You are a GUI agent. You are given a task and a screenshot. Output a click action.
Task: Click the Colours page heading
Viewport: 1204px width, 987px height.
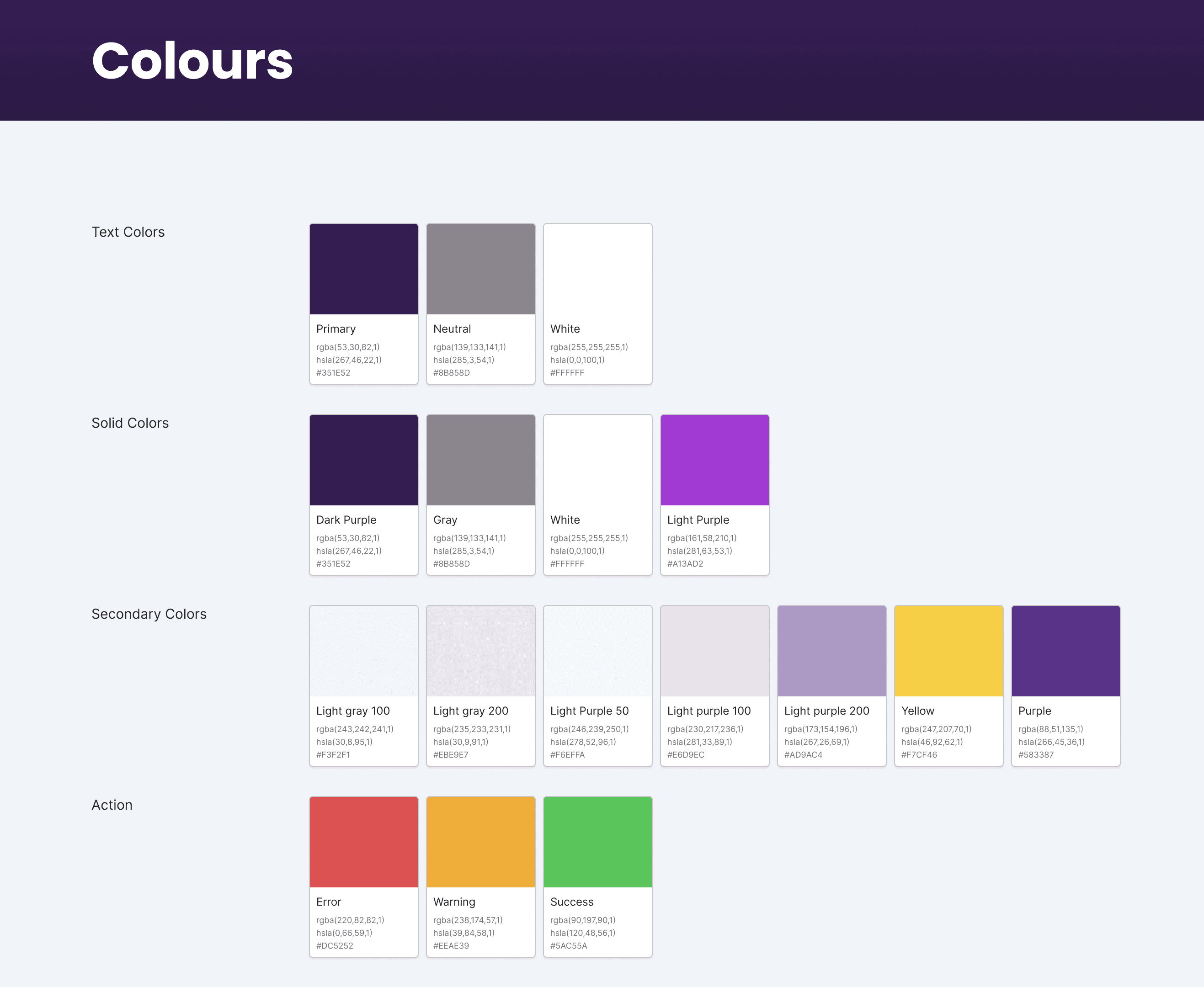(192, 60)
